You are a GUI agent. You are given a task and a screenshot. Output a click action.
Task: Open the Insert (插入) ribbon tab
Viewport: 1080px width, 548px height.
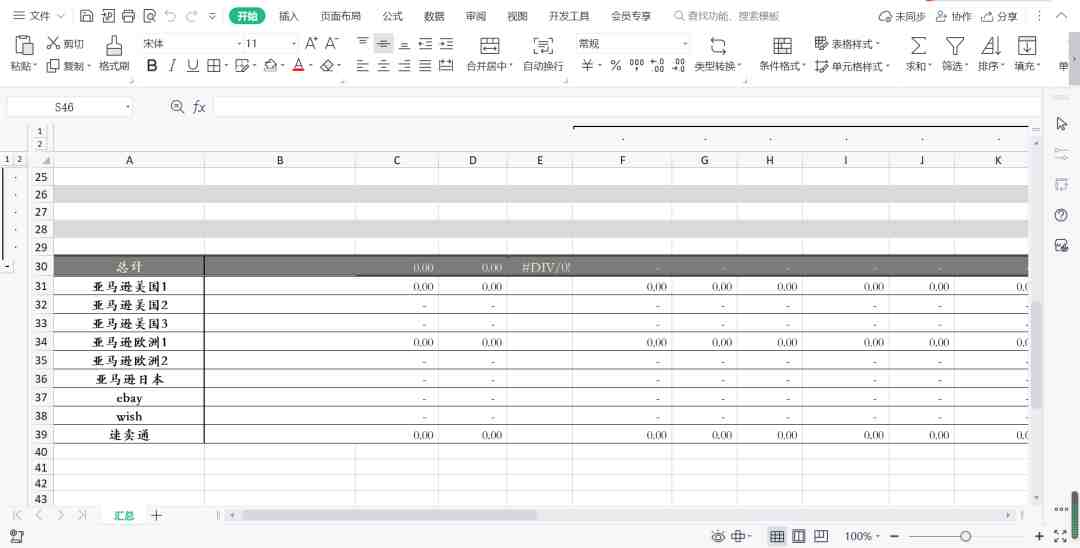coord(289,16)
